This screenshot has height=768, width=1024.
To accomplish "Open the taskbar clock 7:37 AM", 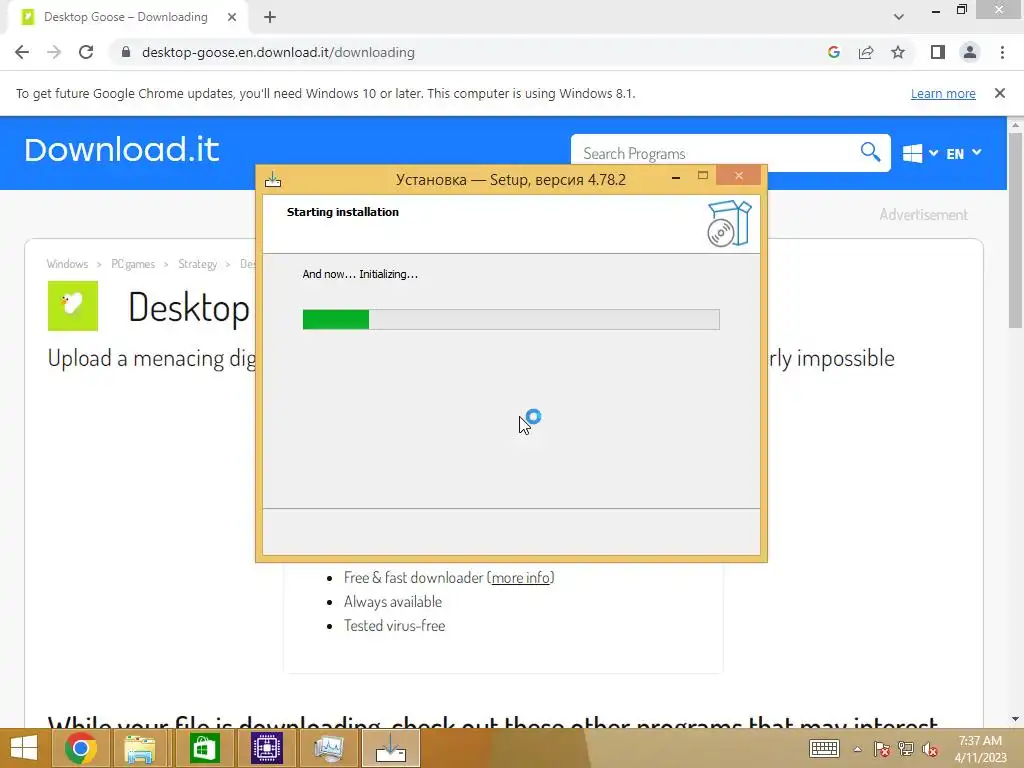I will [x=980, y=748].
